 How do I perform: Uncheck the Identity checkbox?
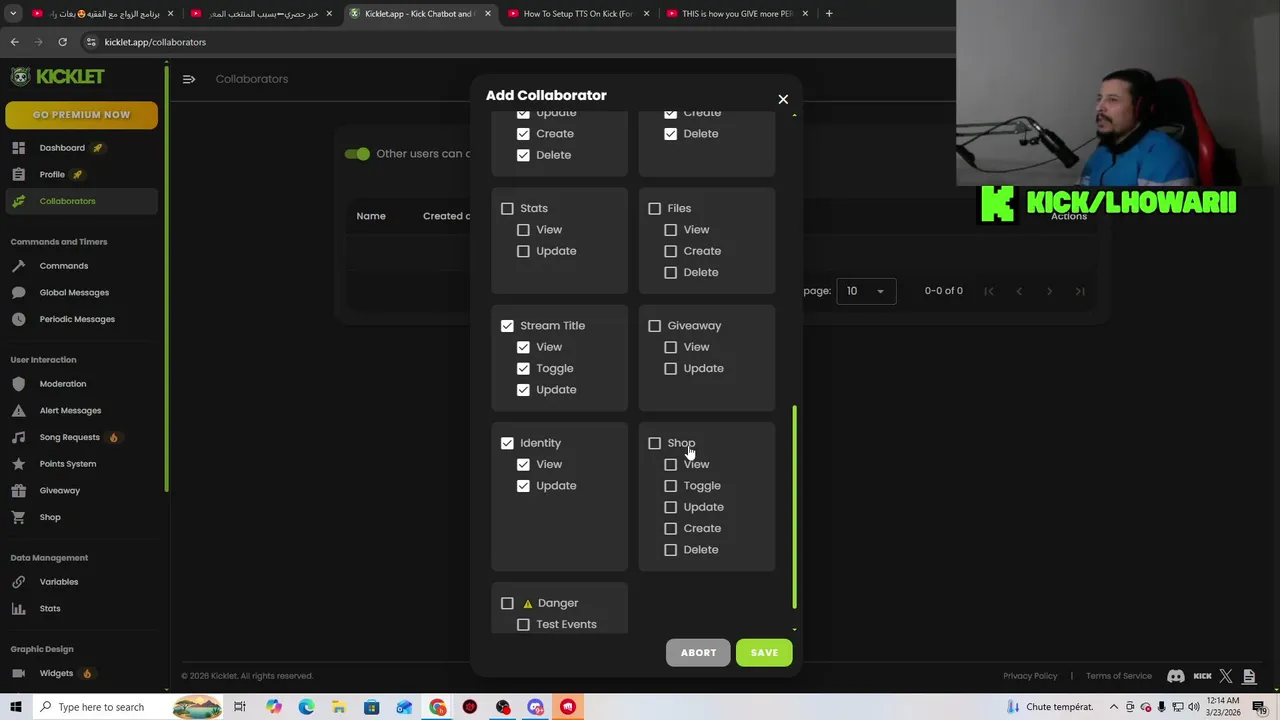(x=507, y=443)
